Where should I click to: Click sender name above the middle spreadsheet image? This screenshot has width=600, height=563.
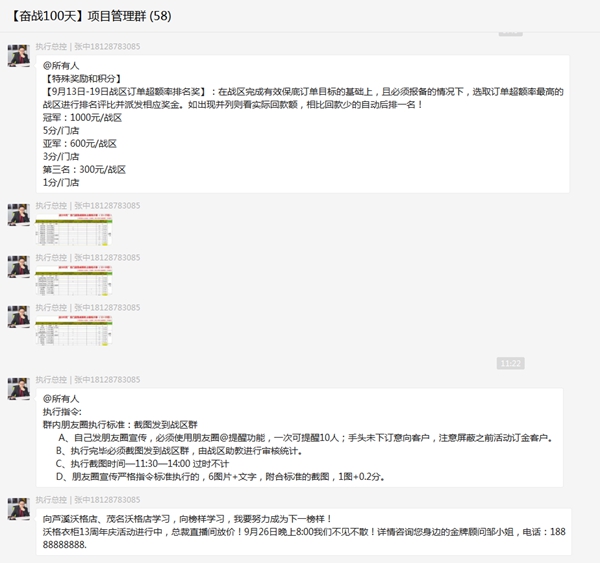(88, 258)
